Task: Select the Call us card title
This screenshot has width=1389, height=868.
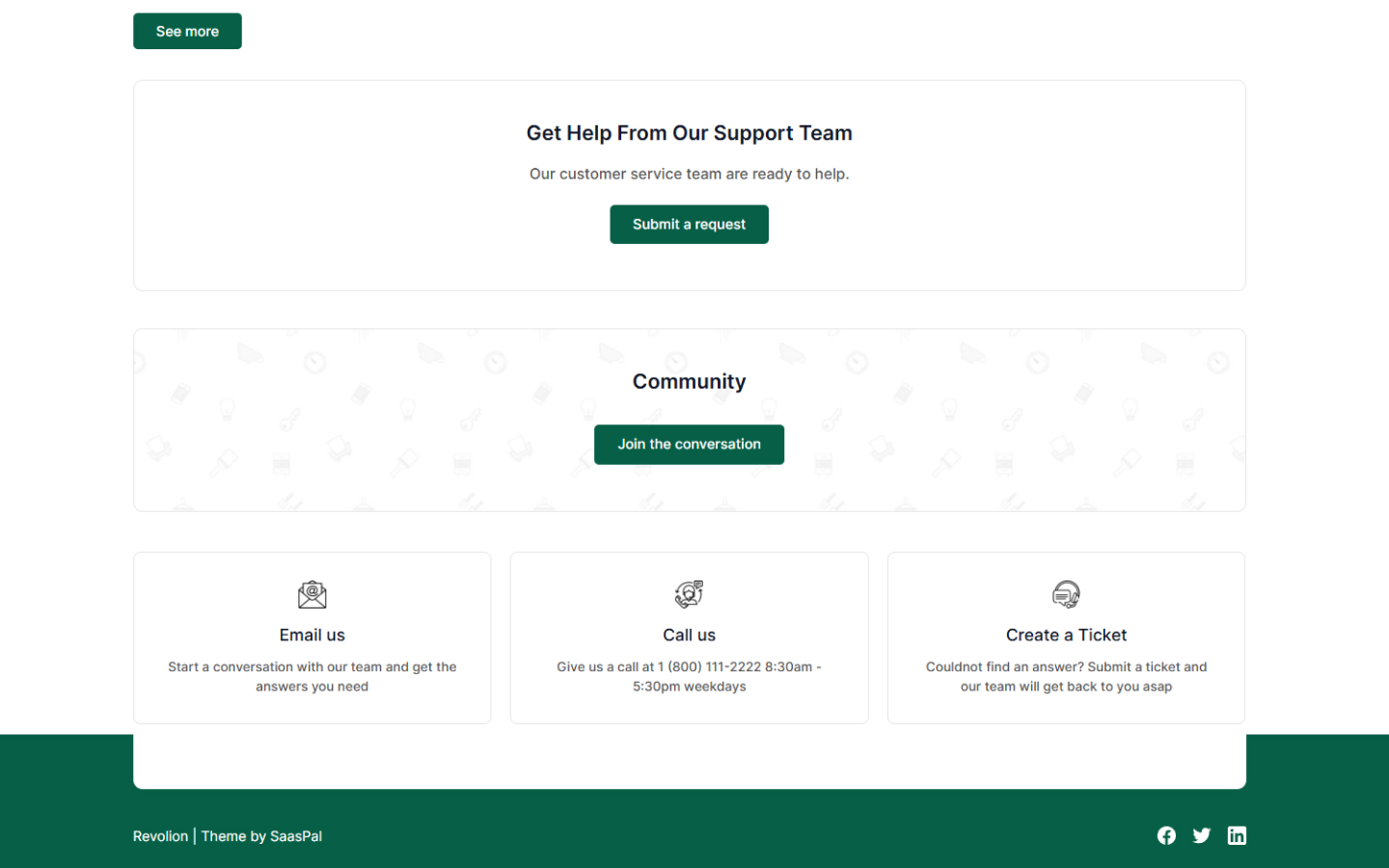Action: tap(689, 635)
